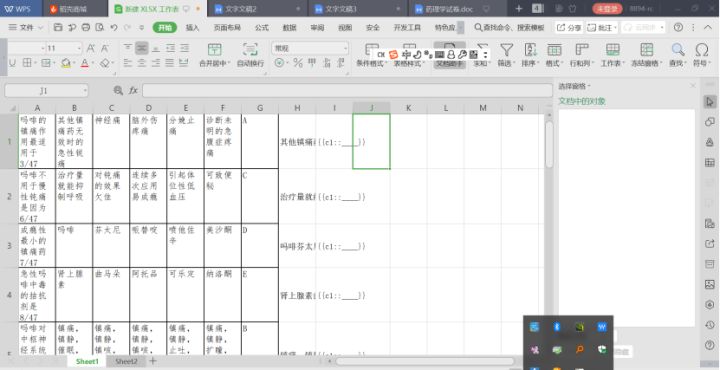720x370 pixels.
Task: Switch to the 文字文稿2 document tab
Action: [257, 9]
